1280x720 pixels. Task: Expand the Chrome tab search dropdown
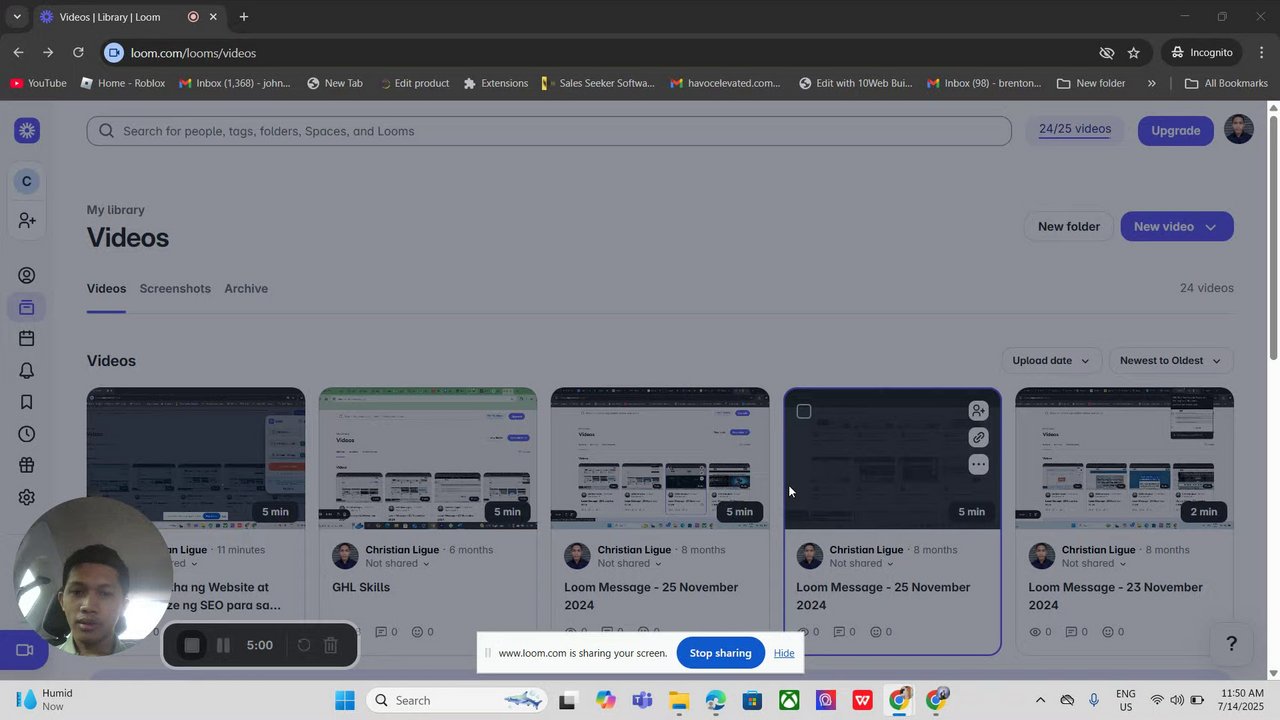[17, 17]
